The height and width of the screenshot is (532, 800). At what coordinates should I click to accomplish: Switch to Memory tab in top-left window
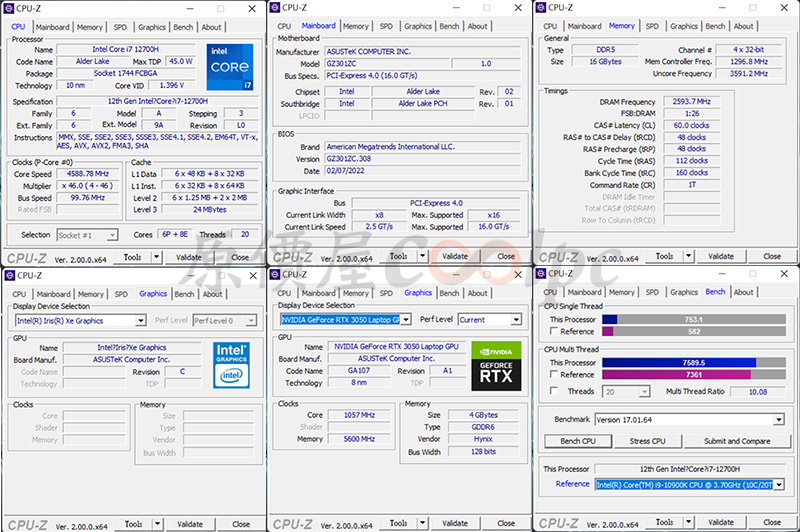[x=90, y=27]
